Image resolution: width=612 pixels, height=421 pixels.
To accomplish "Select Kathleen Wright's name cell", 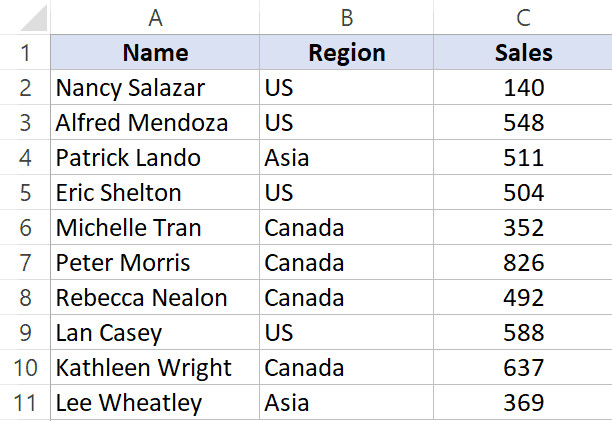I will pos(155,368).
